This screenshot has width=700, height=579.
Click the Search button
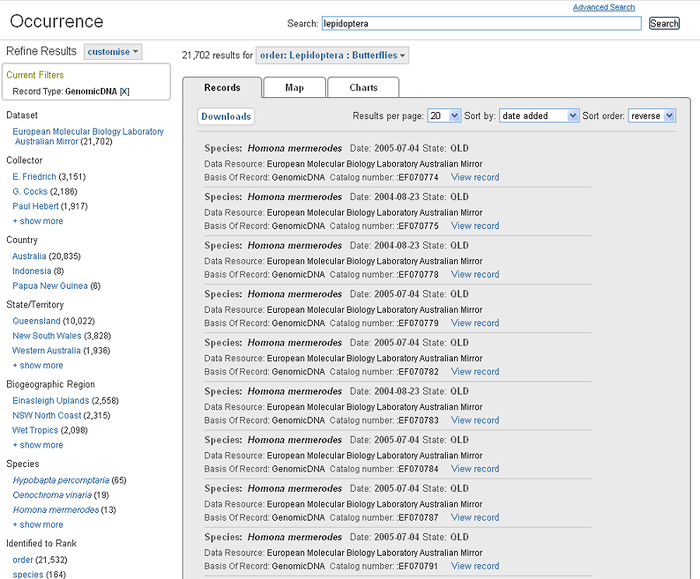[664, 23]
